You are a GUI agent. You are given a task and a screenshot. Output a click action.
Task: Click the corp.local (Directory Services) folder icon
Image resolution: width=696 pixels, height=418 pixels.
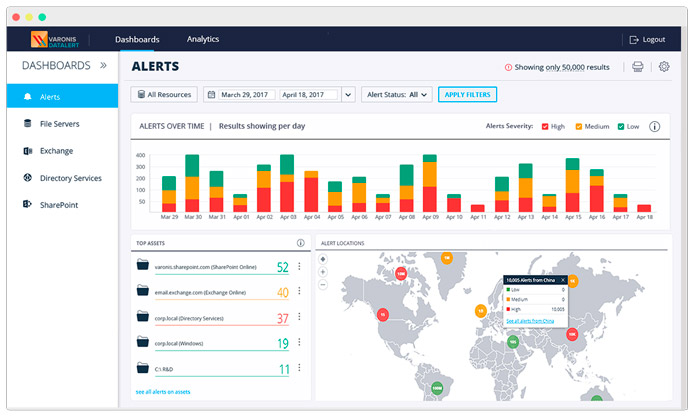click(x=142, y=316)
